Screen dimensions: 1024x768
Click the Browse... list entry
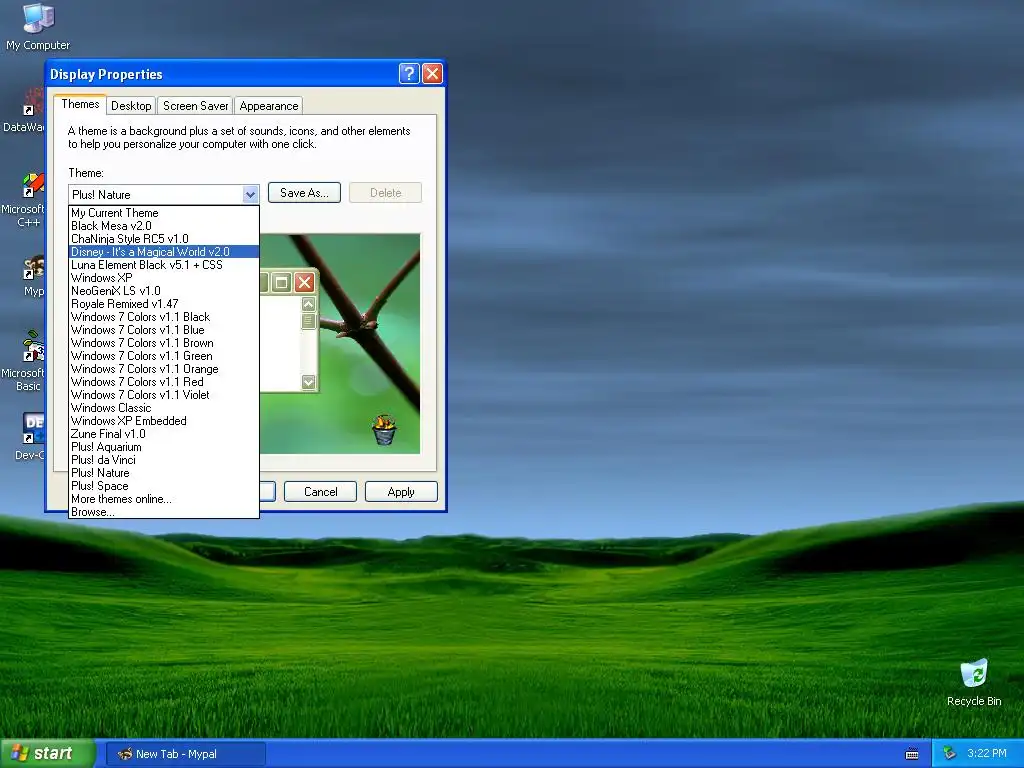point(164,512)
